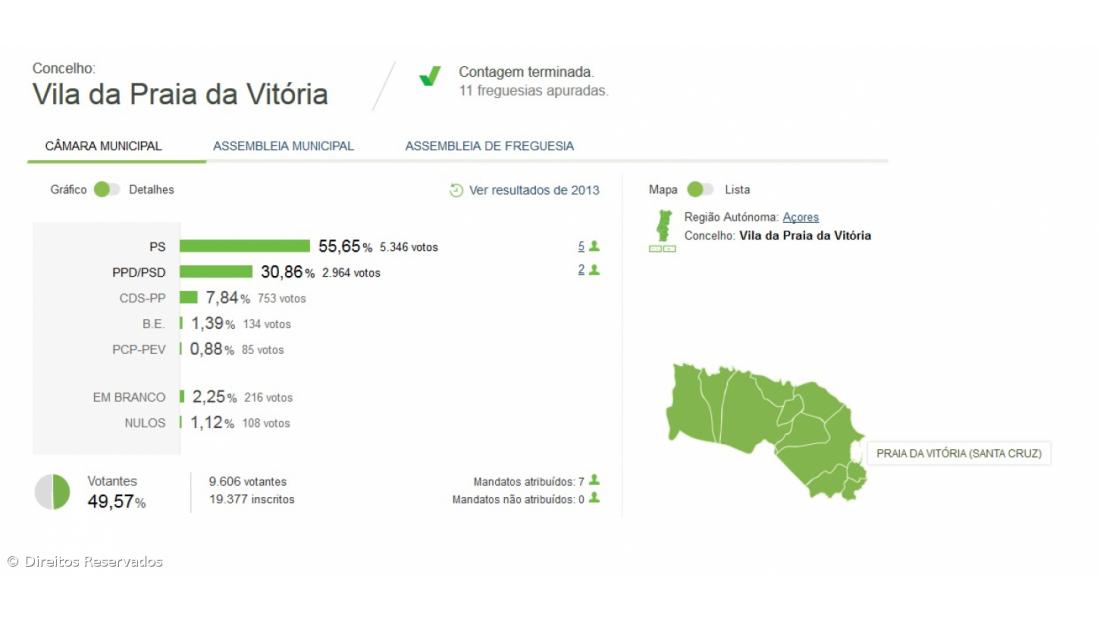Click the green PS result bar
This screenshot has width=1100, height=620.
[245, 246]
